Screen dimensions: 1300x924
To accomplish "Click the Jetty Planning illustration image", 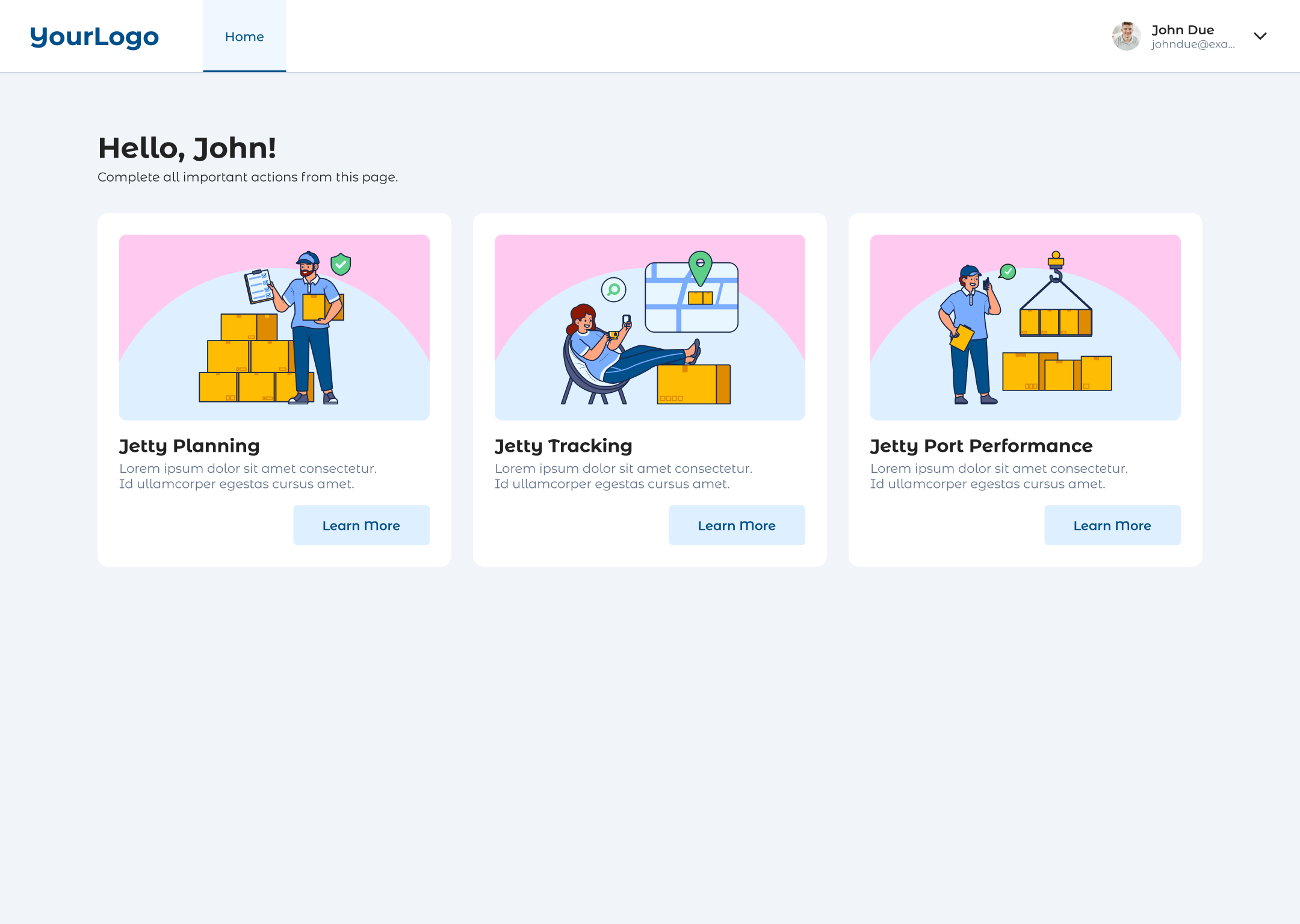I will pyautogui.click(x=274, y=327).
